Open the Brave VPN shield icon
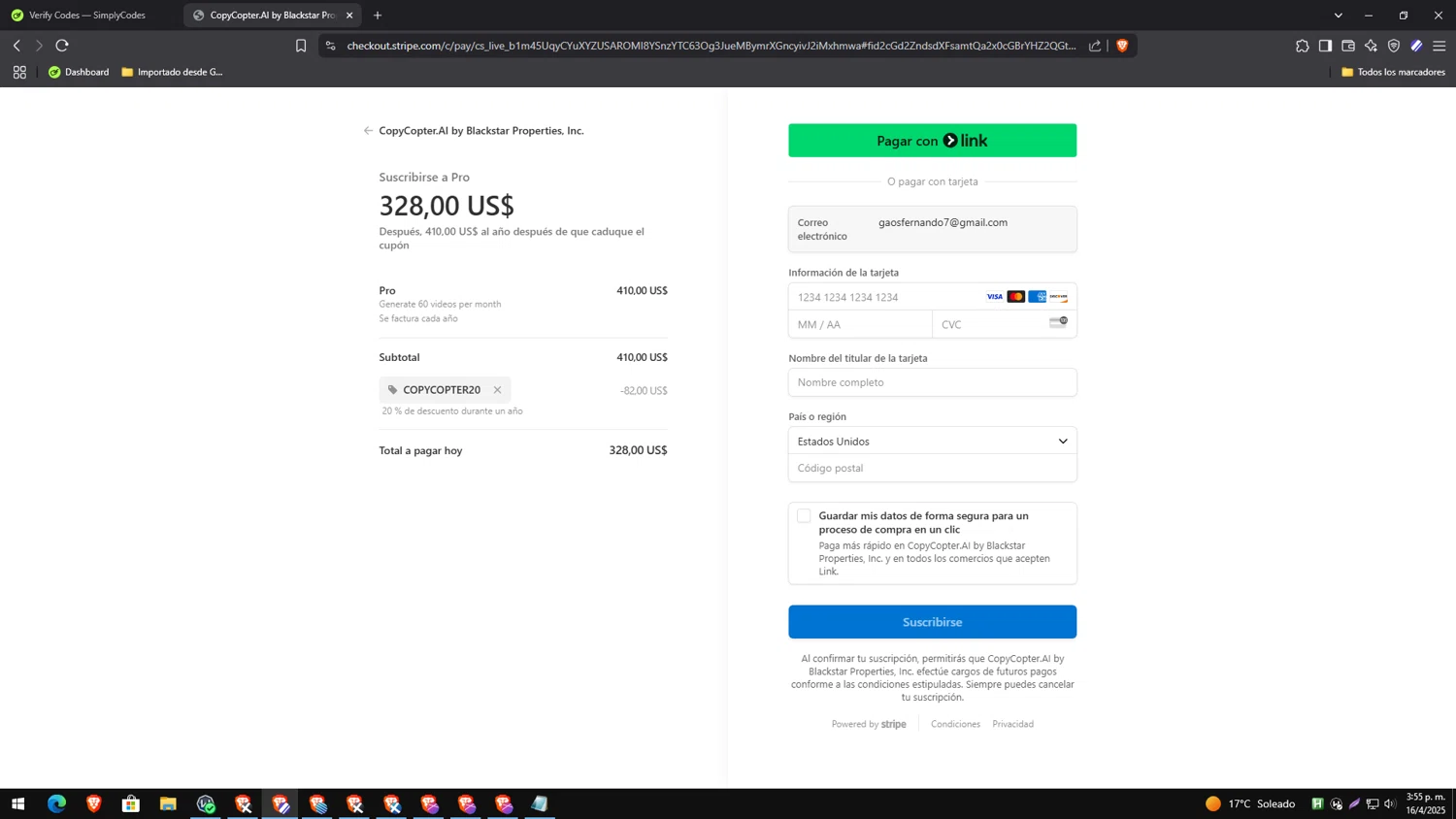The width and height of the screenshot is (1456, 819). tap(1394, 46)
